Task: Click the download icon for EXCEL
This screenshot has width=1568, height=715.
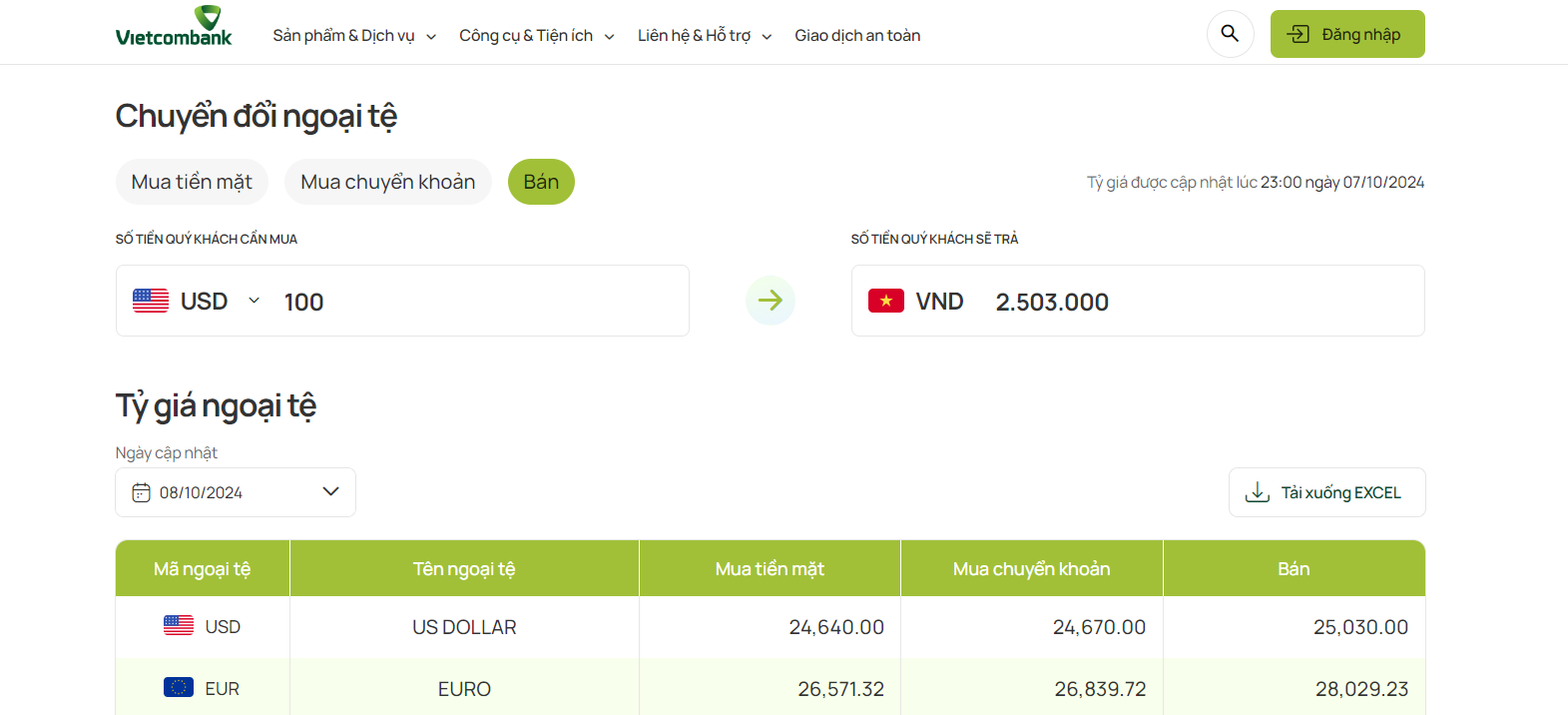Action: coord(1258,492)
